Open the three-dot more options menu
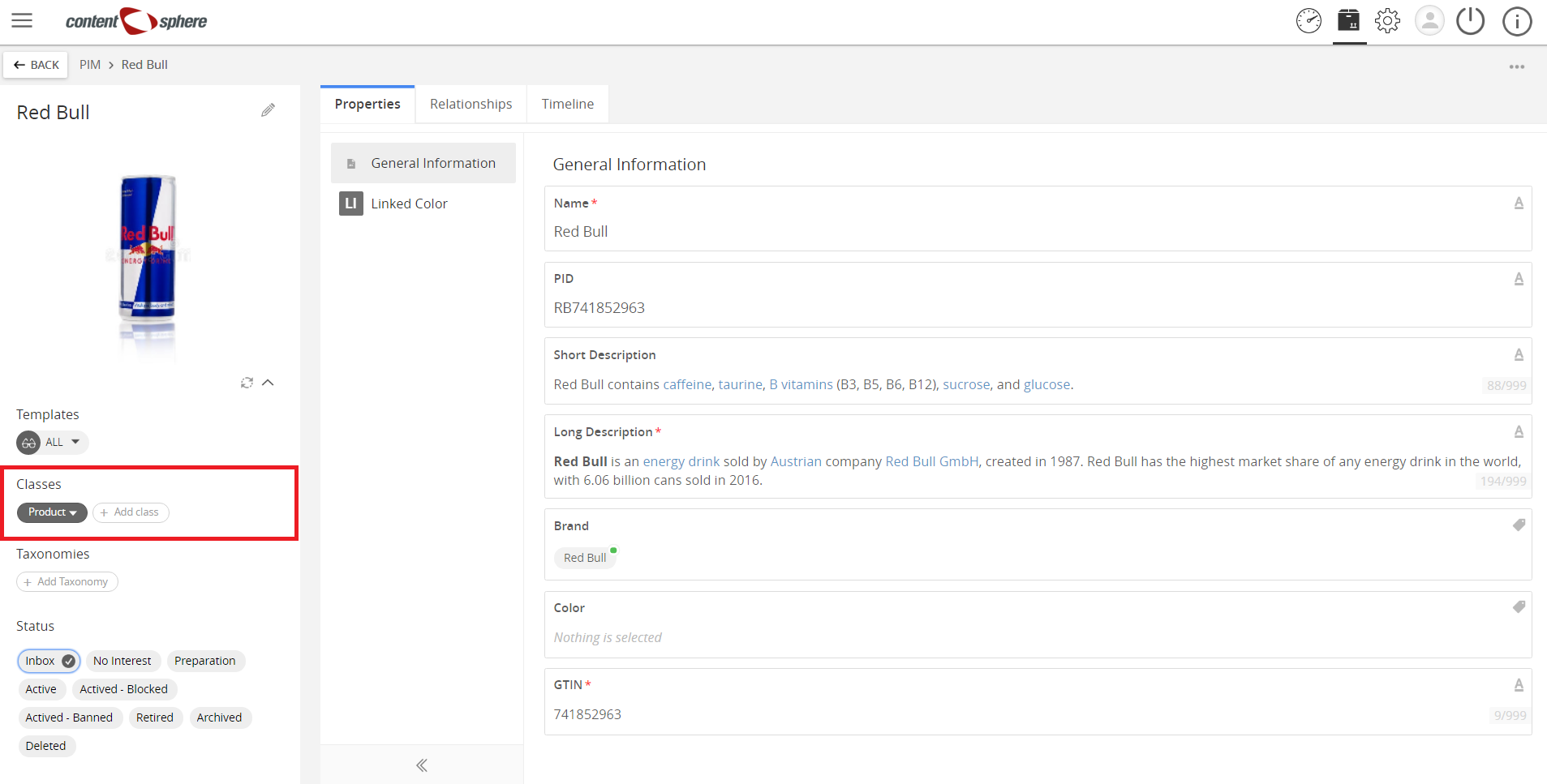Image resolution: width=1547 pixels, height=784 pixels. [1517, 66]
